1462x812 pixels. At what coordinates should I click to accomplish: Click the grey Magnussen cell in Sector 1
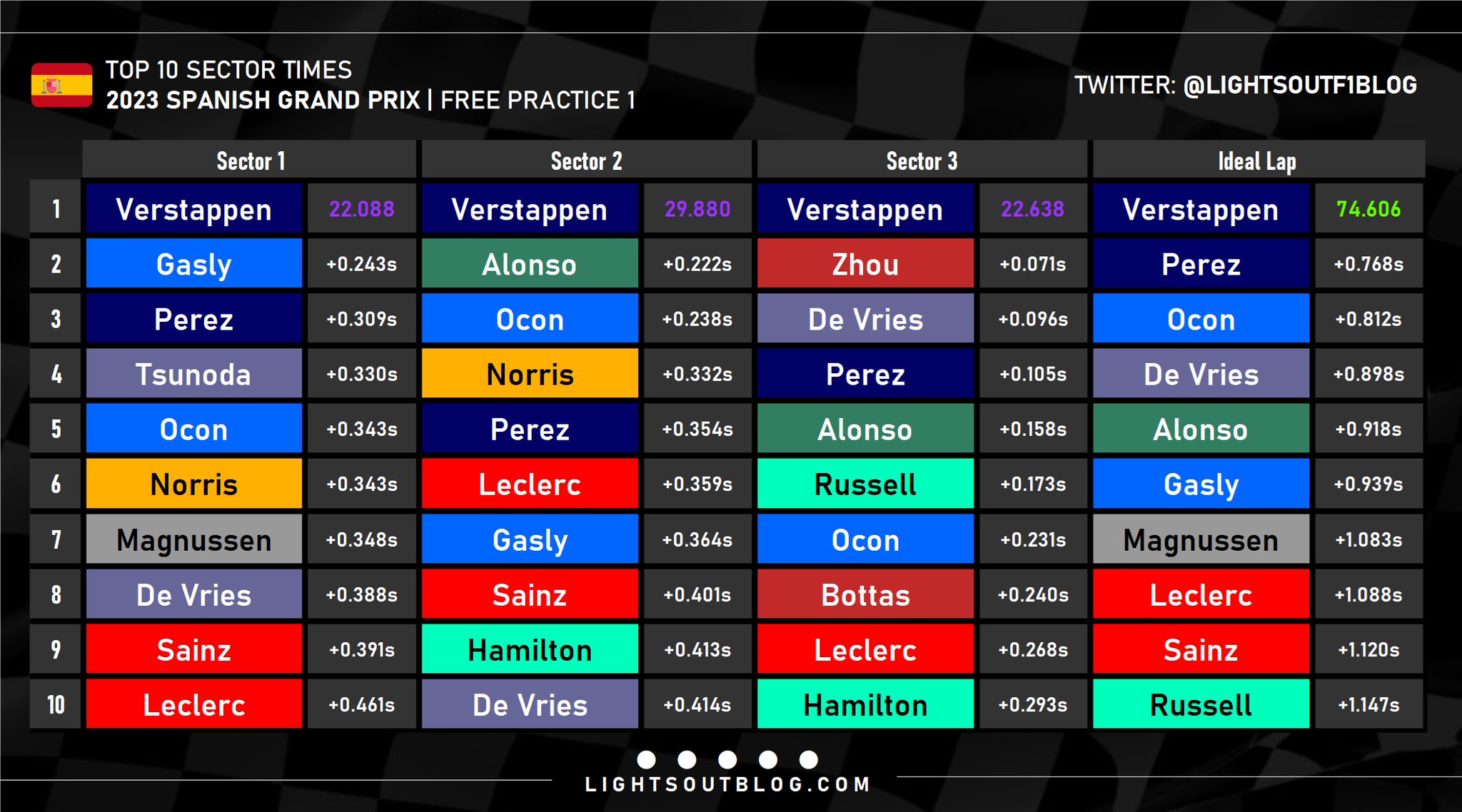(x=194, y=539)
